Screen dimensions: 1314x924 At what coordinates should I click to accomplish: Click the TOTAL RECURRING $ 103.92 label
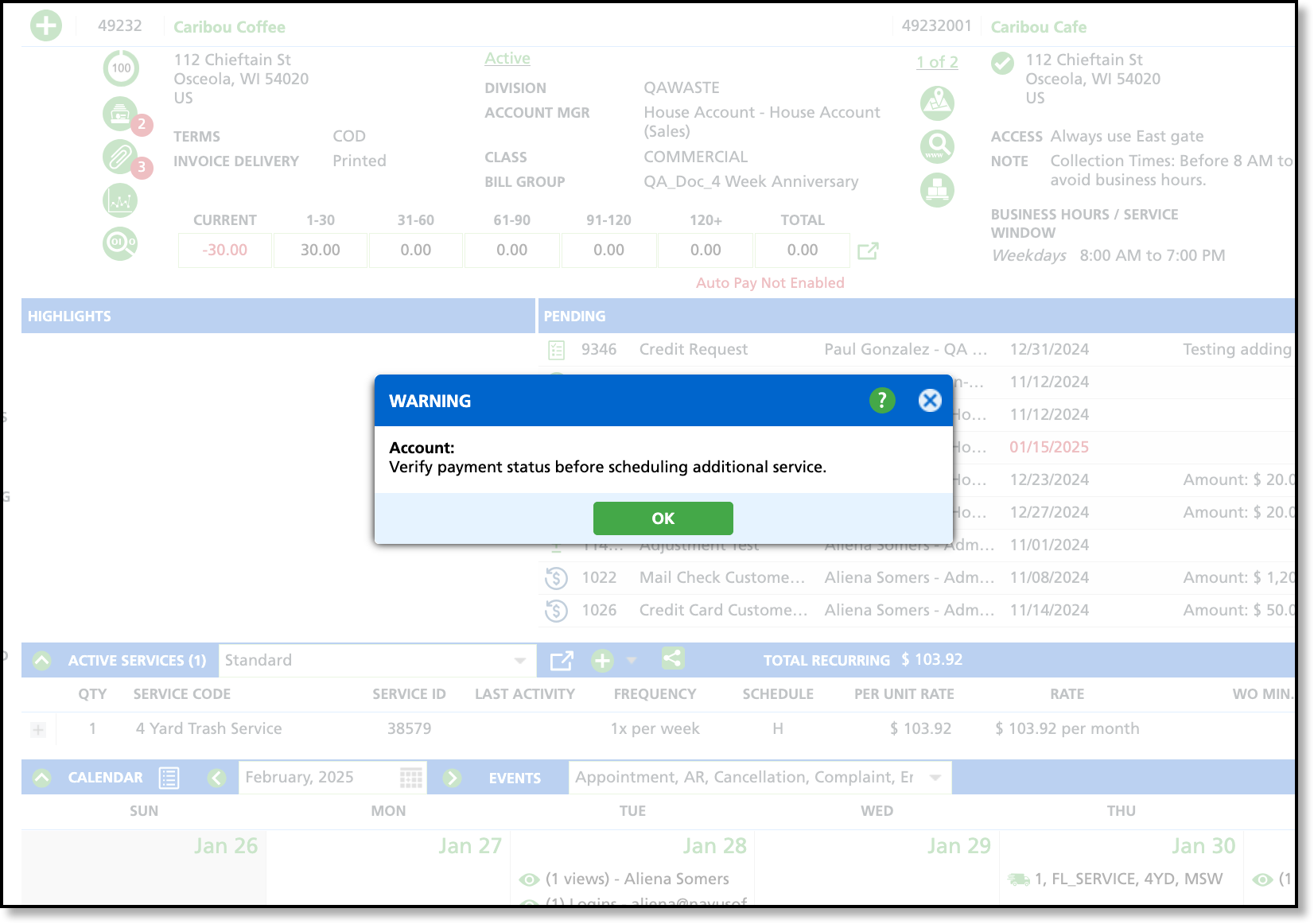pos(863,660)
